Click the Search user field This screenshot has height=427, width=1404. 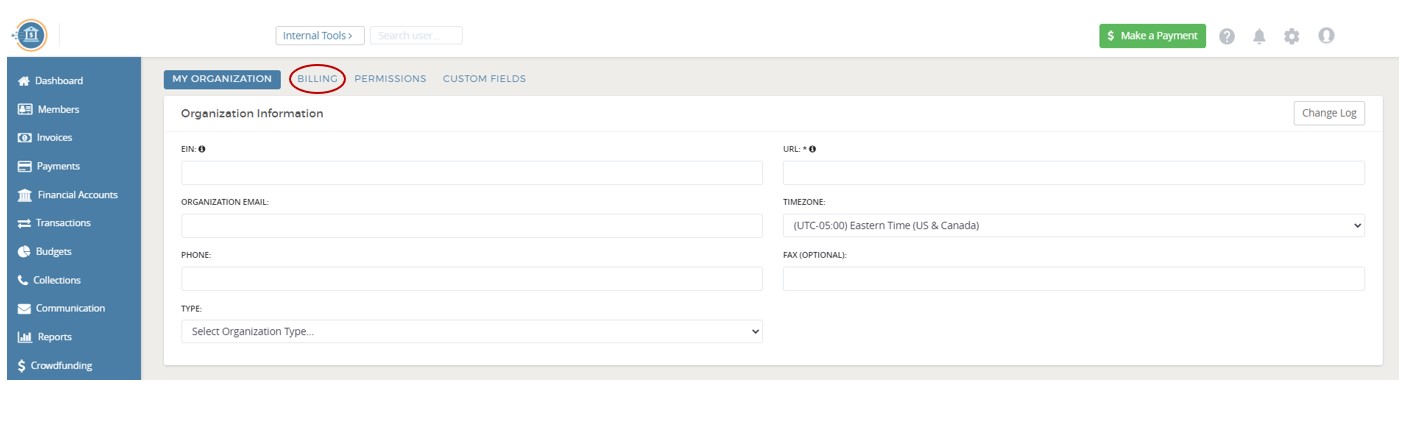(x=416, y=36)
